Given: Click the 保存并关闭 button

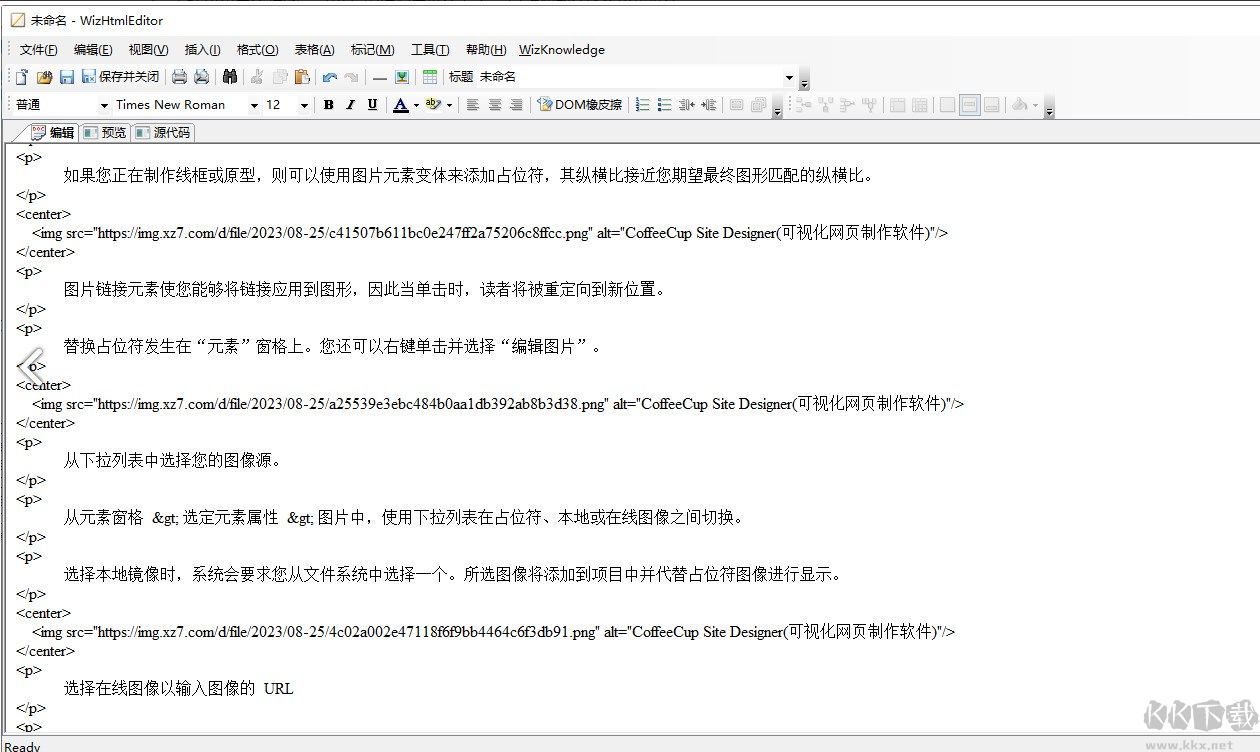Looking at the screenshot, I should [120, 77].
